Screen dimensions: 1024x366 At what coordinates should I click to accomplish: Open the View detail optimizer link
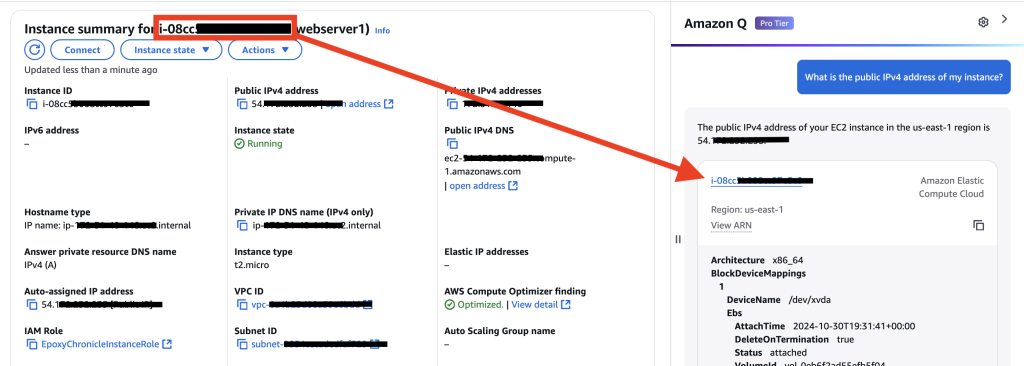[534, 305]
